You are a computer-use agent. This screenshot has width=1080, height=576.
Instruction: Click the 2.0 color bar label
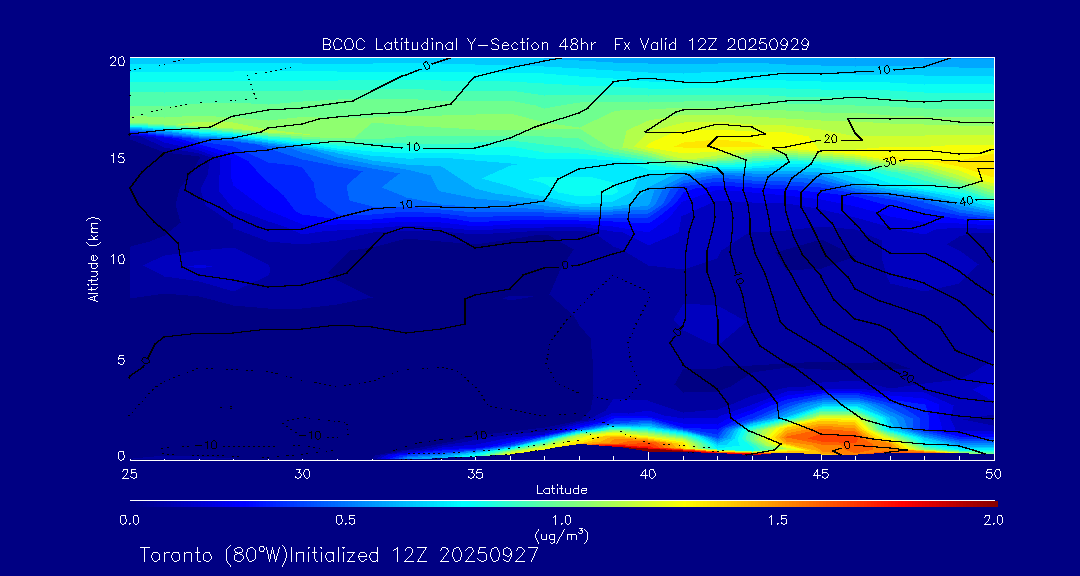992,520
